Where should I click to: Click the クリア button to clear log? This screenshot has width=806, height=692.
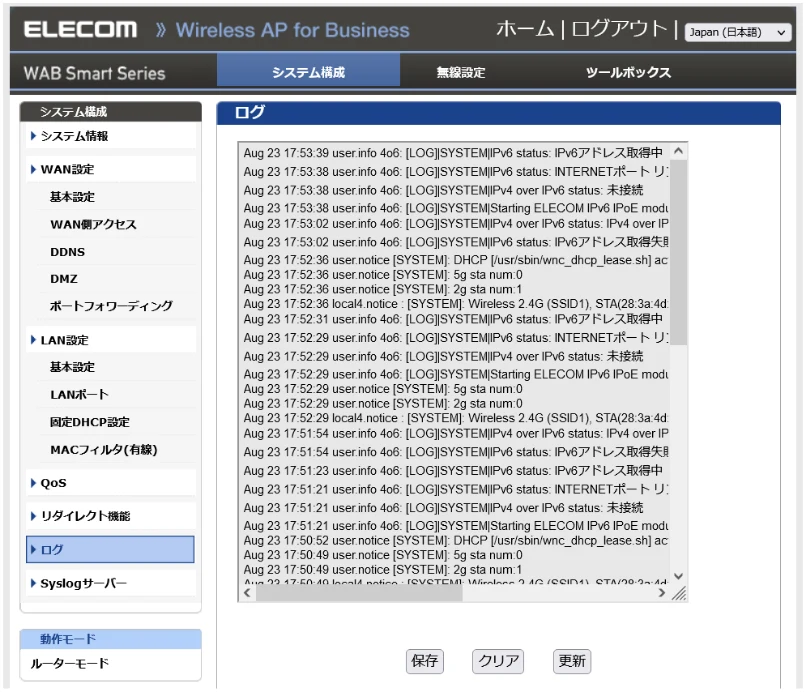point(498,661)
